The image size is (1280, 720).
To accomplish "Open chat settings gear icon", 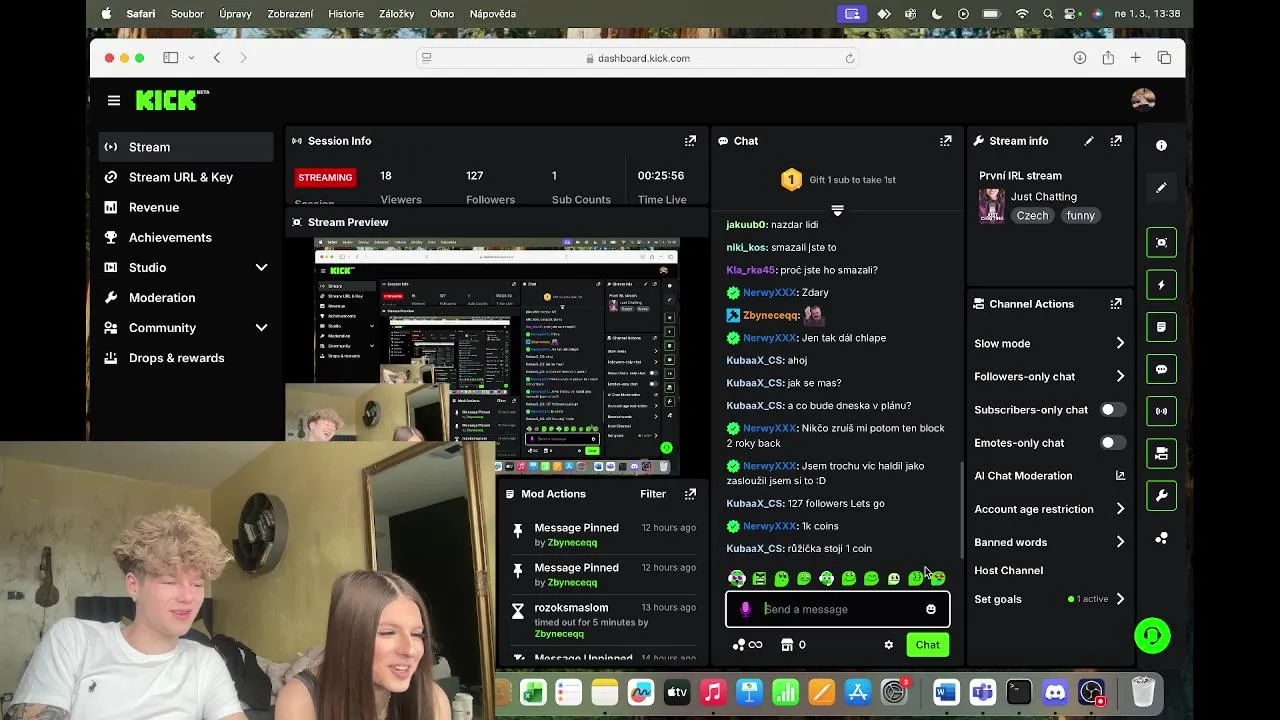I will click(x=888, y=645).
